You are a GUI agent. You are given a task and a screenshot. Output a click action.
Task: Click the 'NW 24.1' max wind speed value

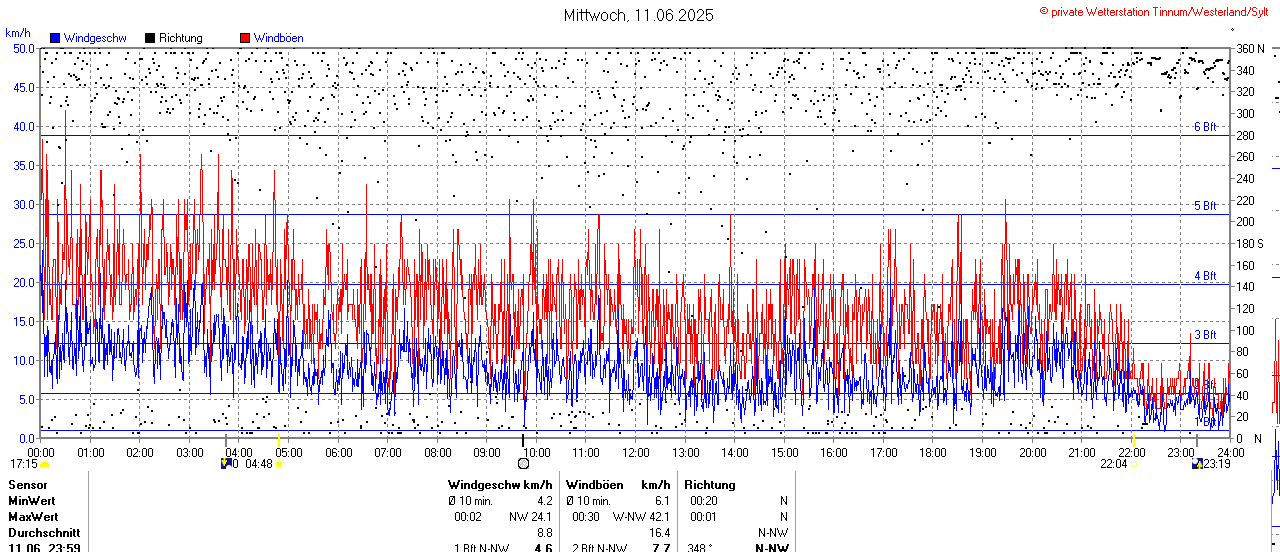(x=531, y=517)
